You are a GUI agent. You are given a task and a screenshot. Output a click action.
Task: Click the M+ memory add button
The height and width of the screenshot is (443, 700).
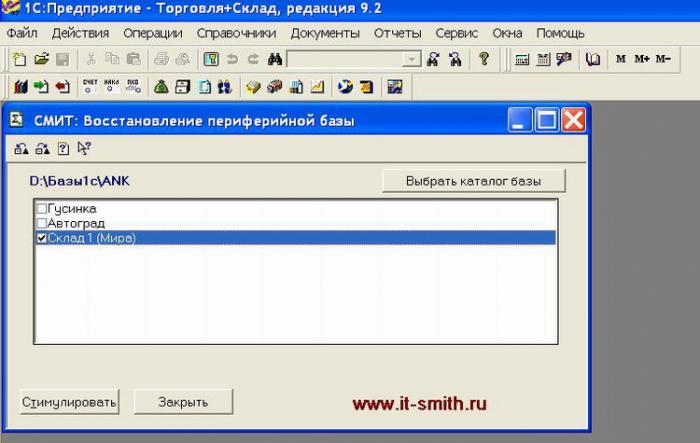[642, 59]
